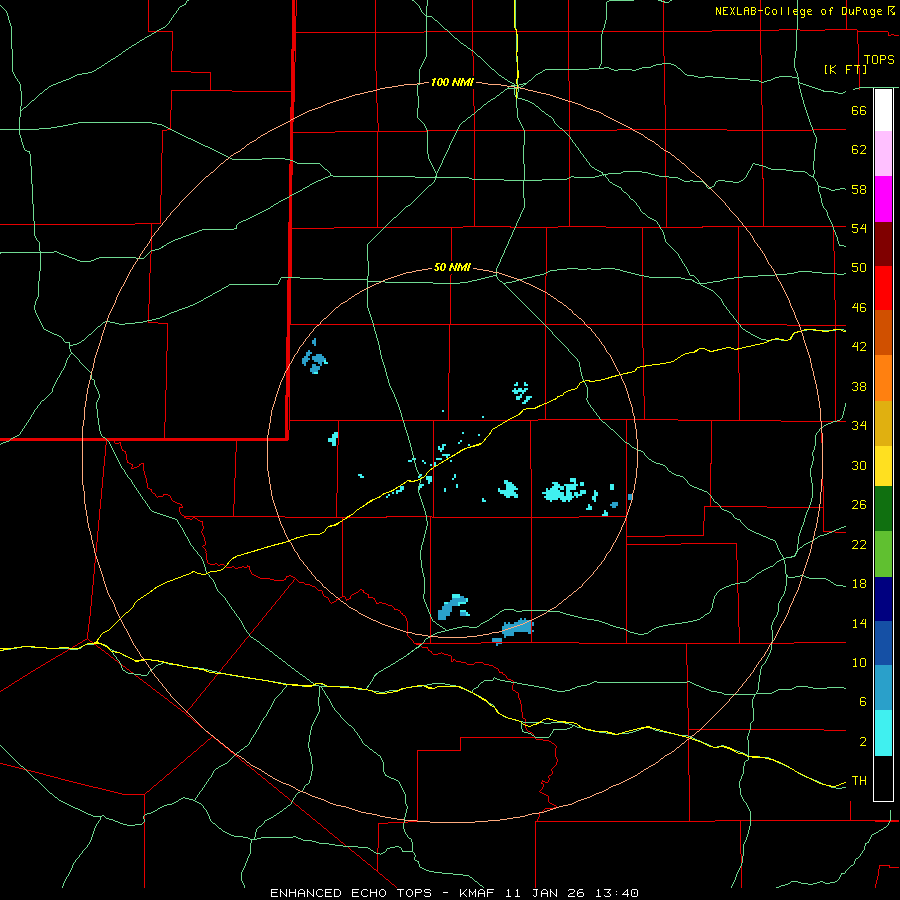900x900 pixels.
Task: Click the 58 value on the legend
Action: 859,189
